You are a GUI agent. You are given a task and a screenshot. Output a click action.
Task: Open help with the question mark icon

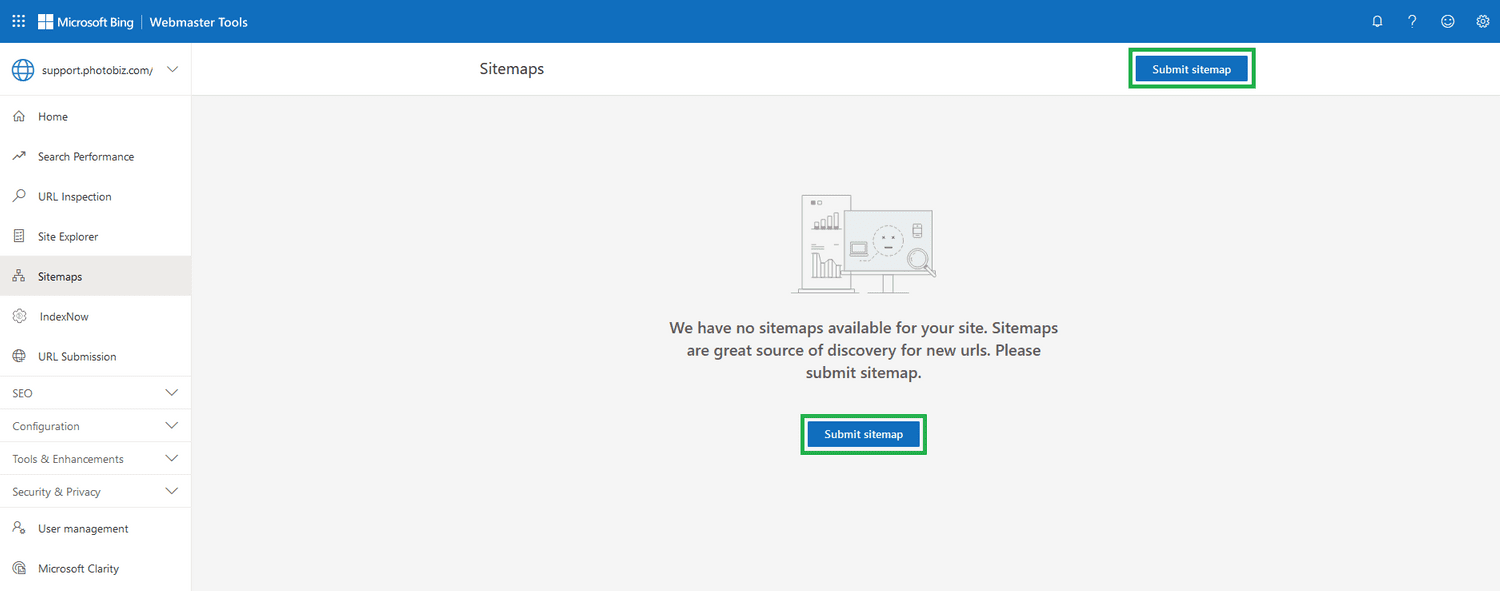tap(1412, 20)
